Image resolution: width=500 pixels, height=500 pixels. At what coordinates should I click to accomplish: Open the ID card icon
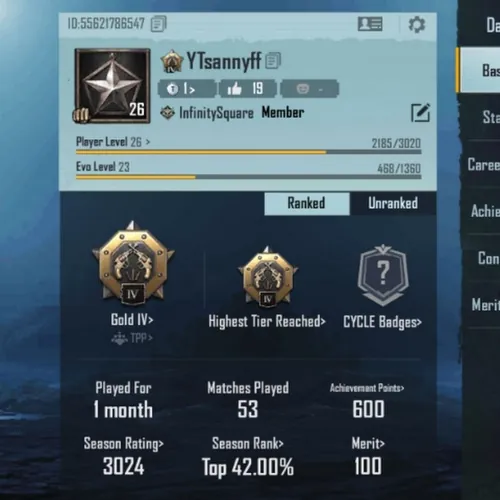(370, 24)
